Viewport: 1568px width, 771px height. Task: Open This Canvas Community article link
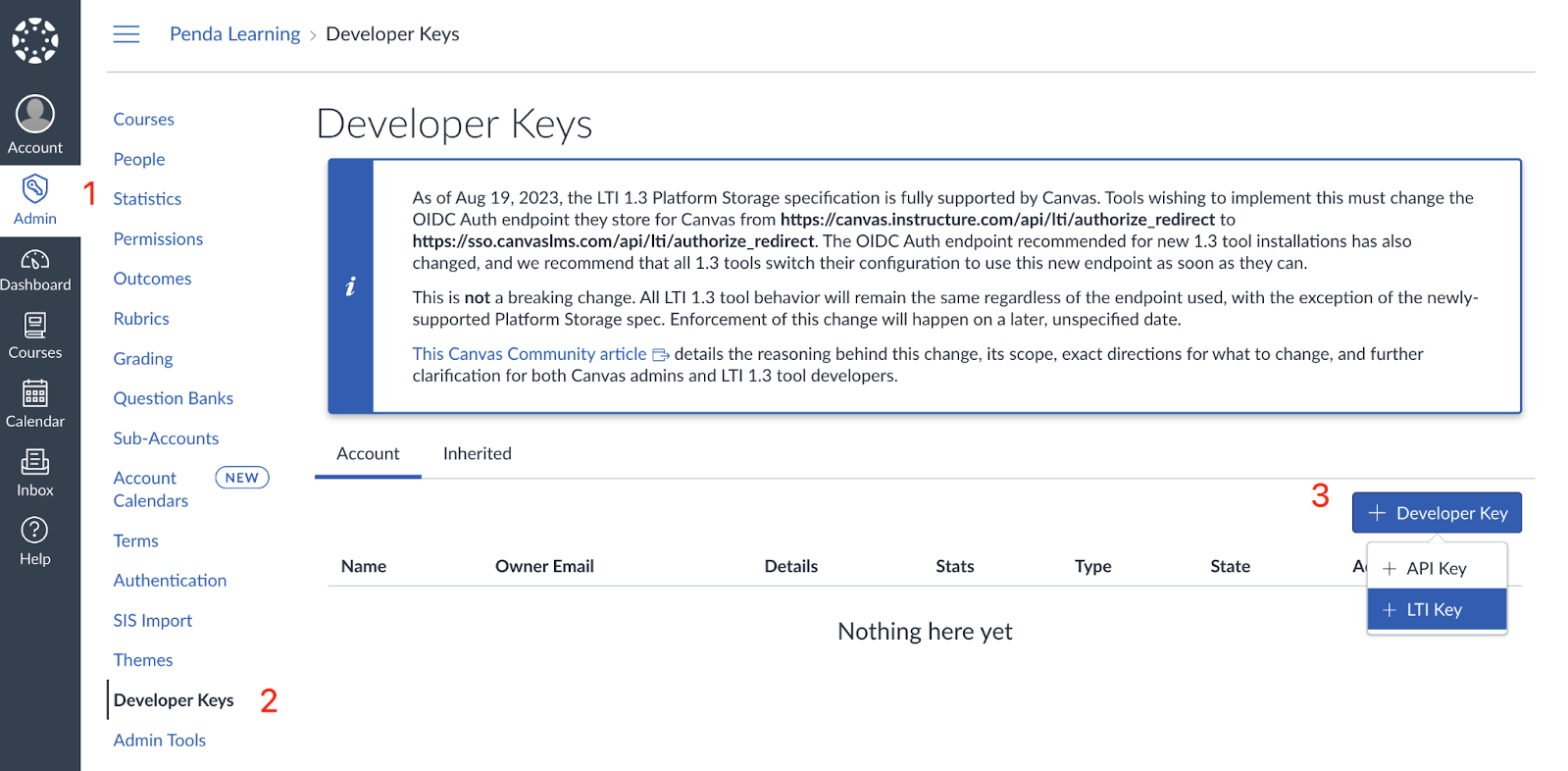(x=530, y=354)
